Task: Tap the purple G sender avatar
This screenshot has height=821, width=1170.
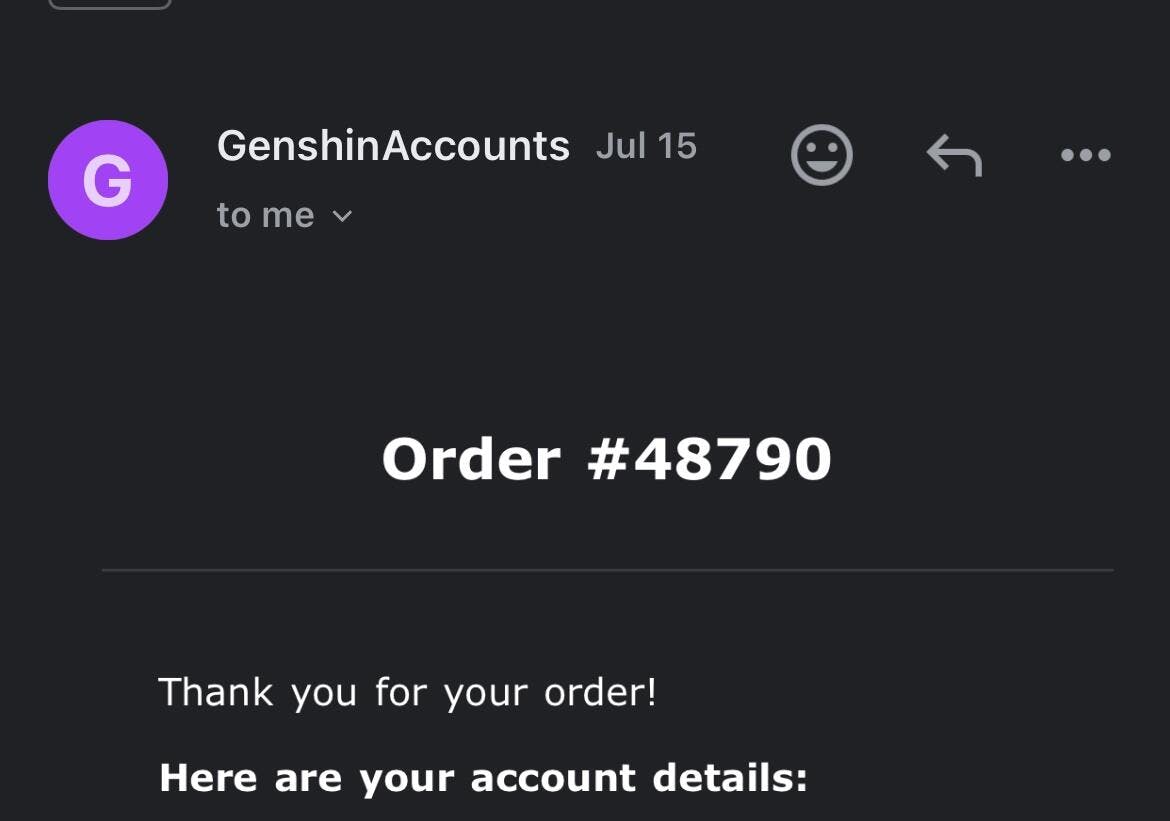Action: pyautogui.click(x=108, y=180)
